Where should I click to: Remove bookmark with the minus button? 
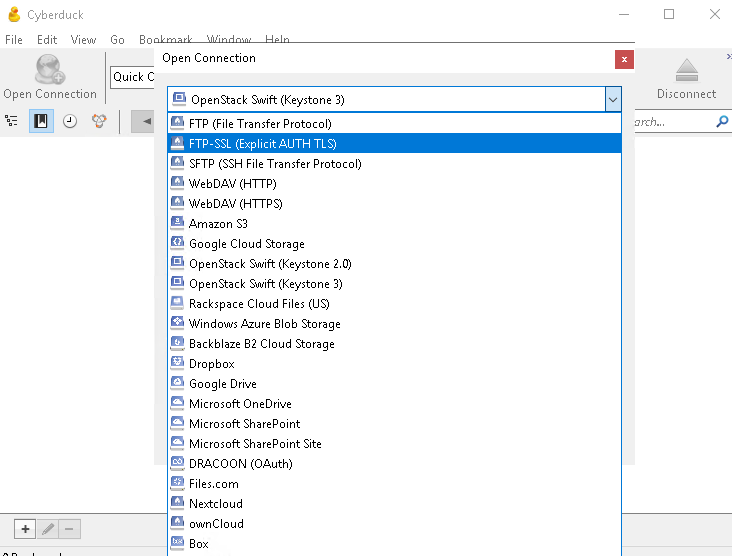(x=70, y=529)
